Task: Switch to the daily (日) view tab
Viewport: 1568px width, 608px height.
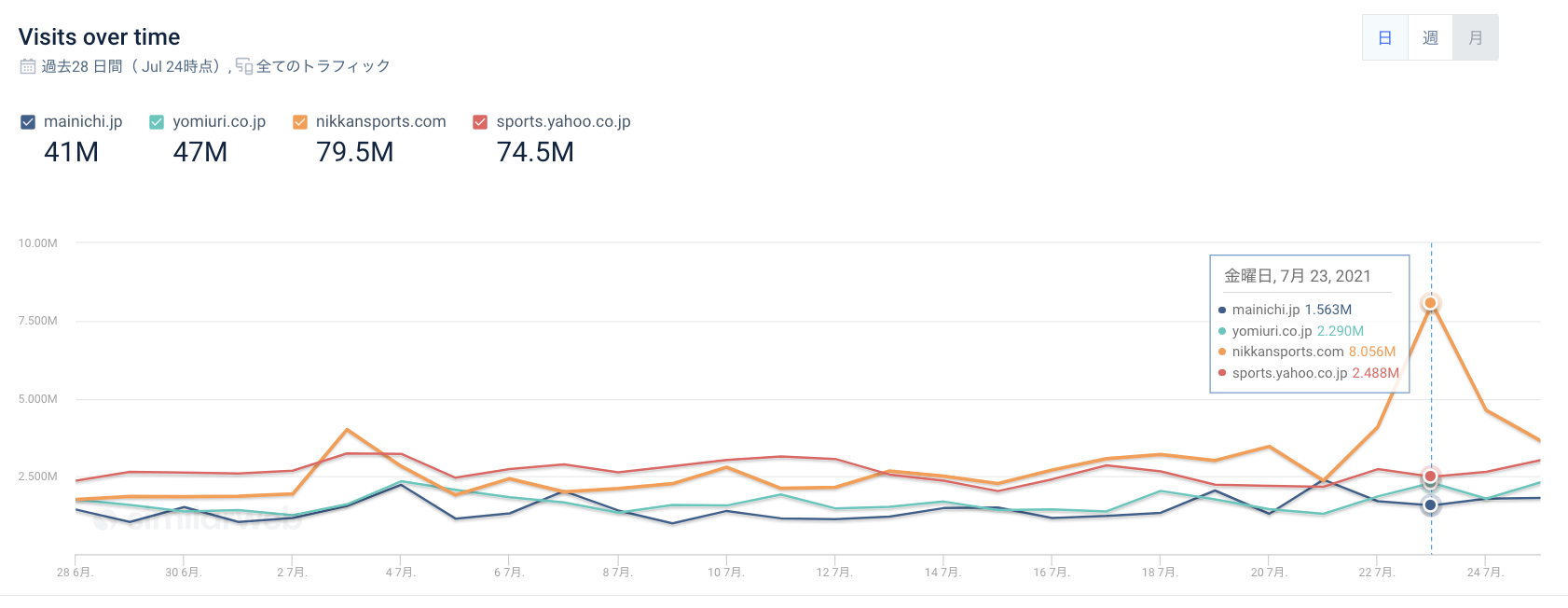Action: [1385, 38]
